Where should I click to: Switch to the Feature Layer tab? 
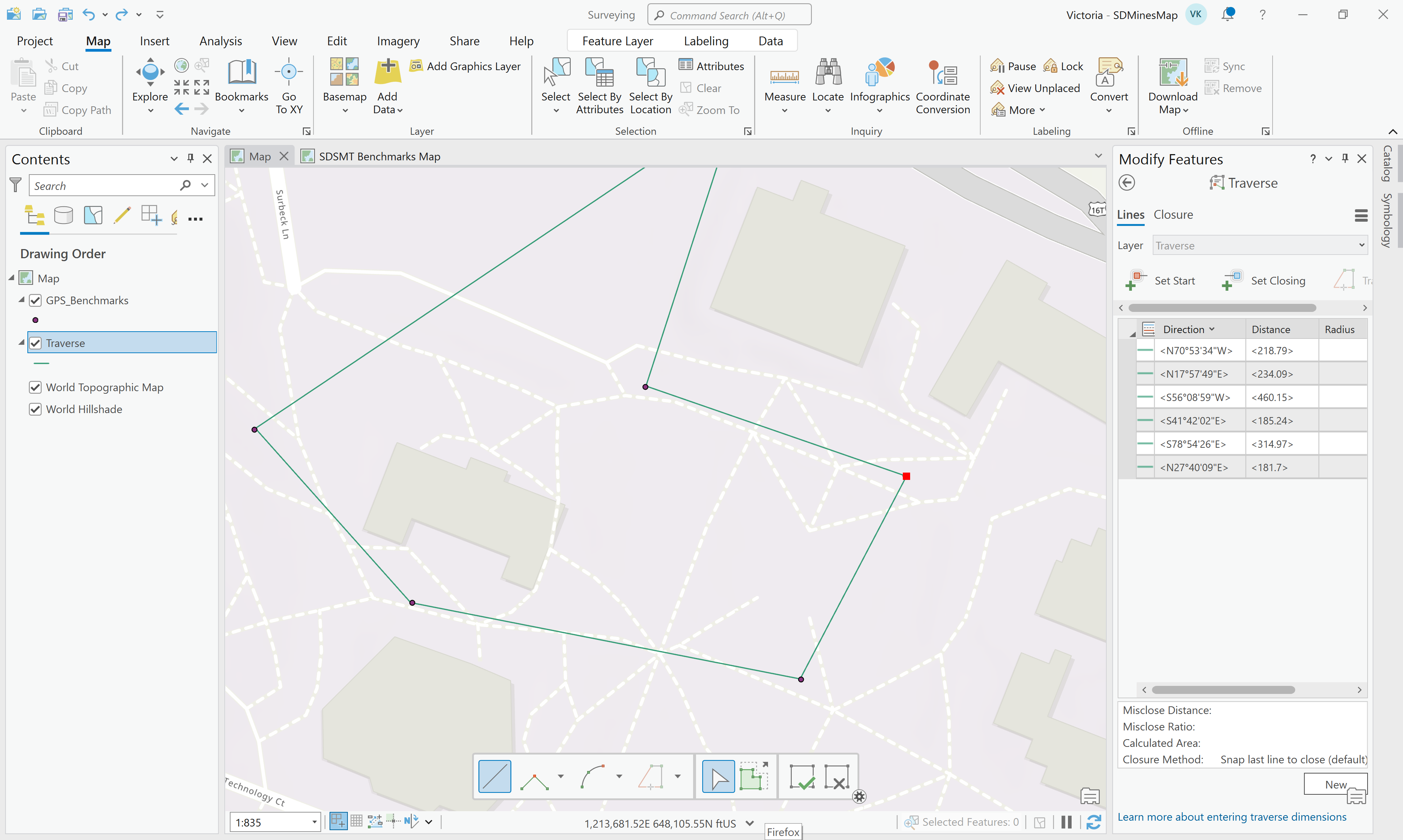pyautogui.click(x=617, y=41)
